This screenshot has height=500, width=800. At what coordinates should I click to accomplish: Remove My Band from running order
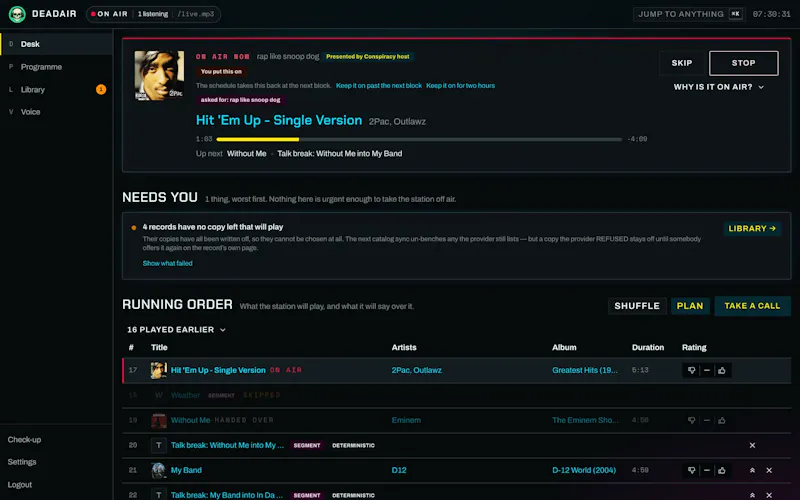coord(769,470)
